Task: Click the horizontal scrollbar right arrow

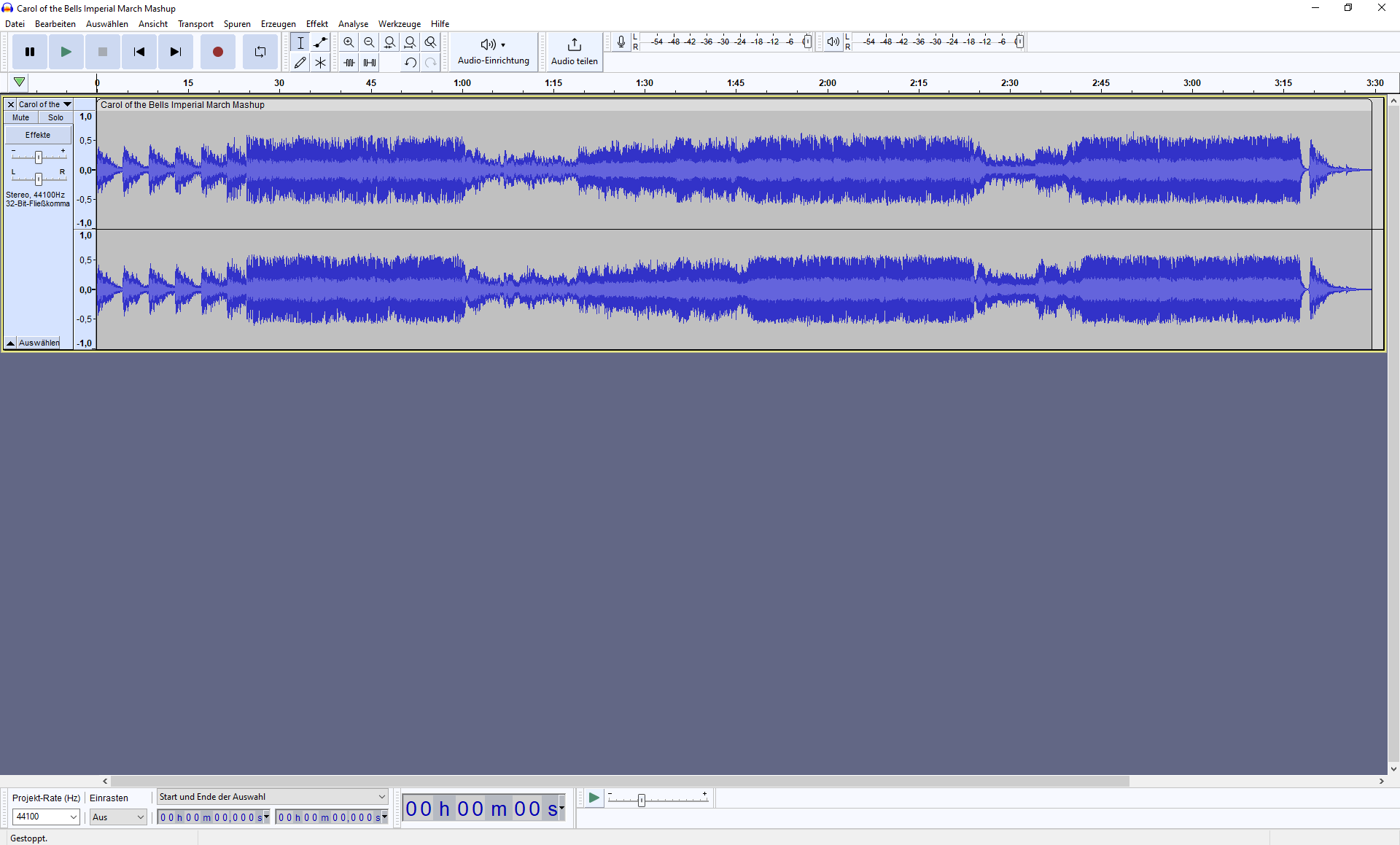Action: coord(1381,781)
